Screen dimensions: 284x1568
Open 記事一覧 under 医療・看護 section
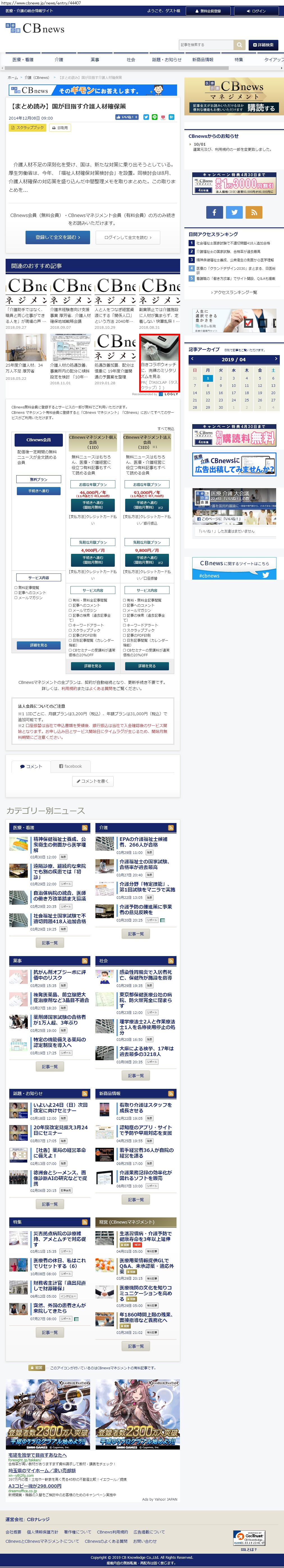50,942
